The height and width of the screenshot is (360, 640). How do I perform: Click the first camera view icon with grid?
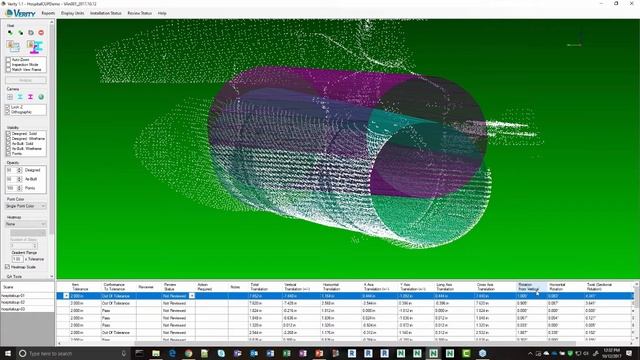(10, 97)
